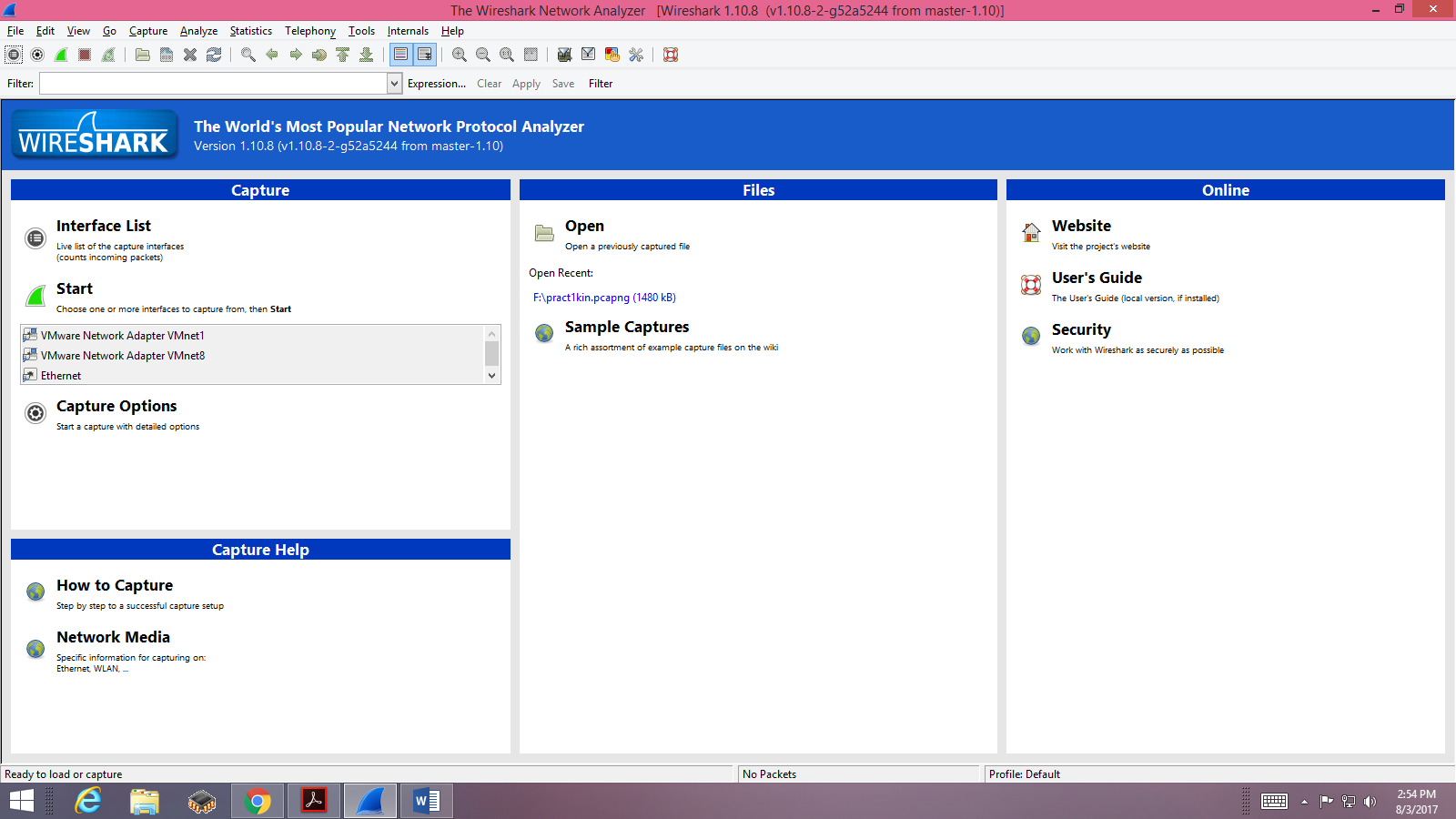Open the Statistics menu

click(250, 31)
